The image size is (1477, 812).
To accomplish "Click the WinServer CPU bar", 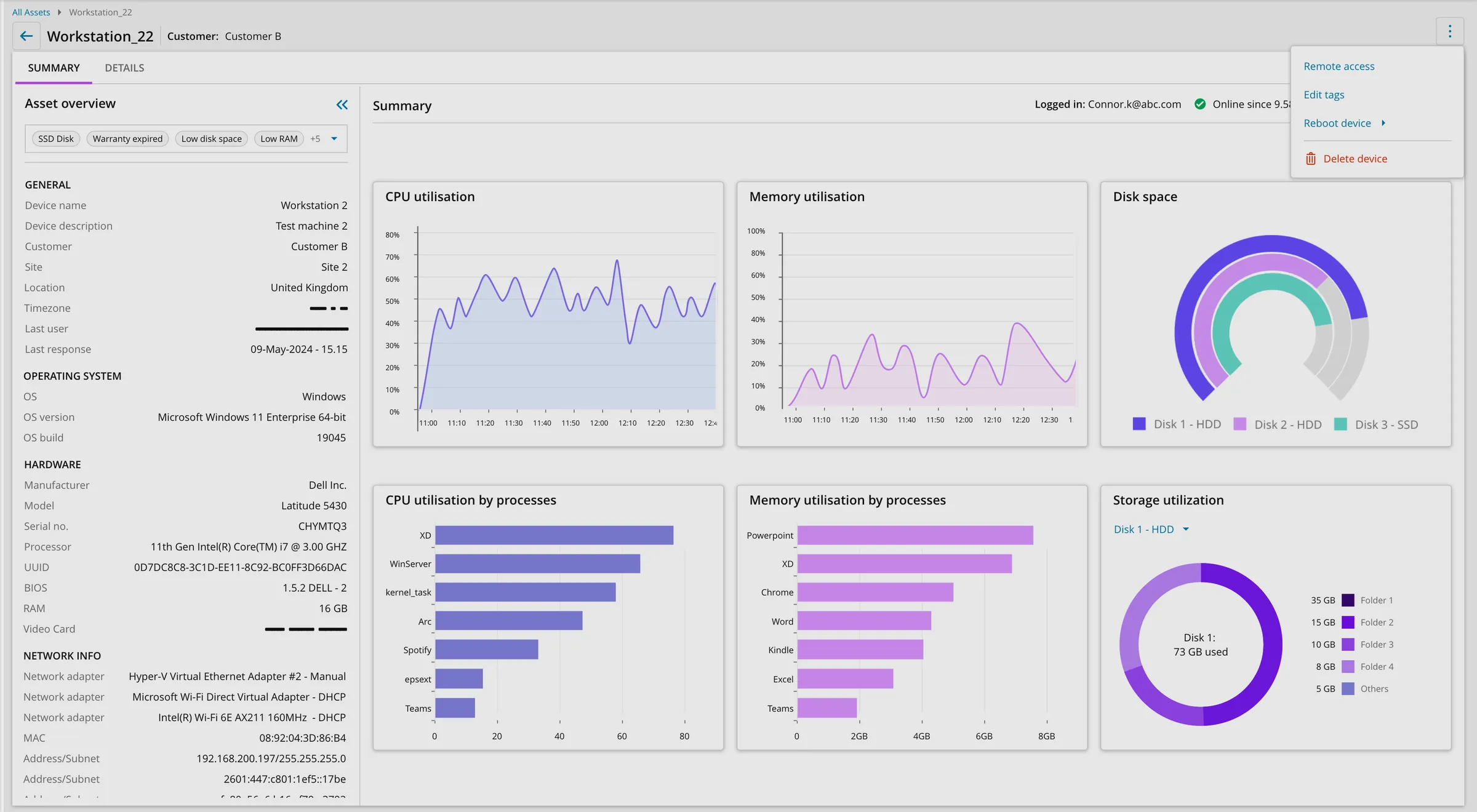I will (x=537, y=563).
